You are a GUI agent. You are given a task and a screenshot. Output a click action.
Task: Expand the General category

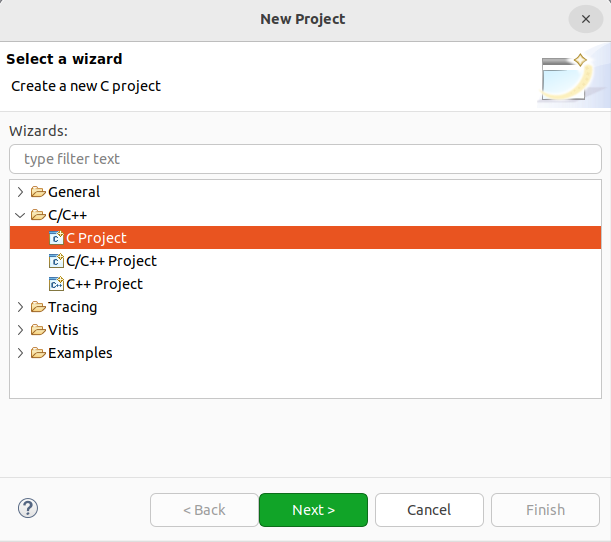[x=20, y=192]
